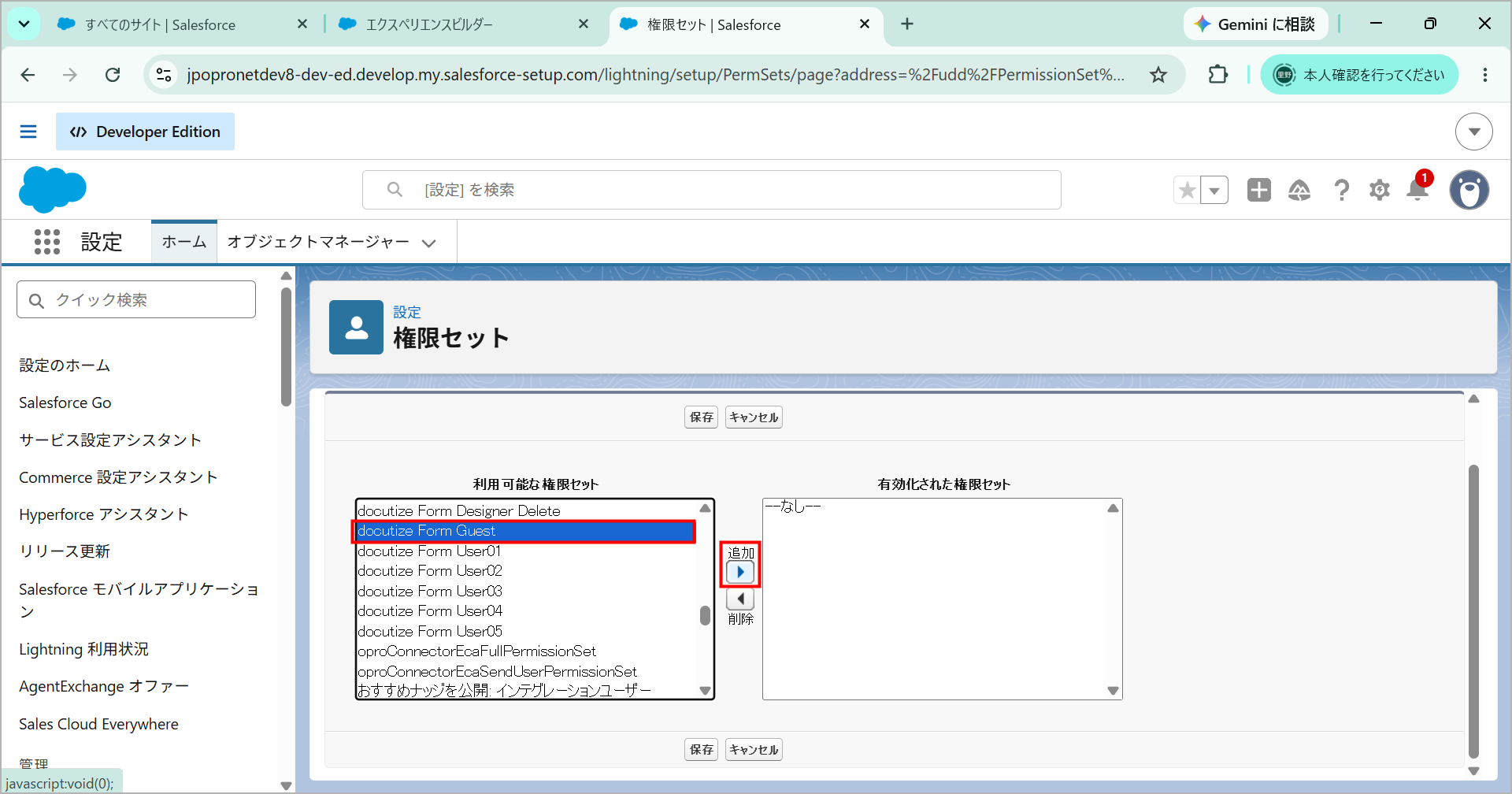Screen dimensions: 1512x794
Task: Click the 追加 right-arrow add button
Action: pyautogui.click(x=740, y=572)
